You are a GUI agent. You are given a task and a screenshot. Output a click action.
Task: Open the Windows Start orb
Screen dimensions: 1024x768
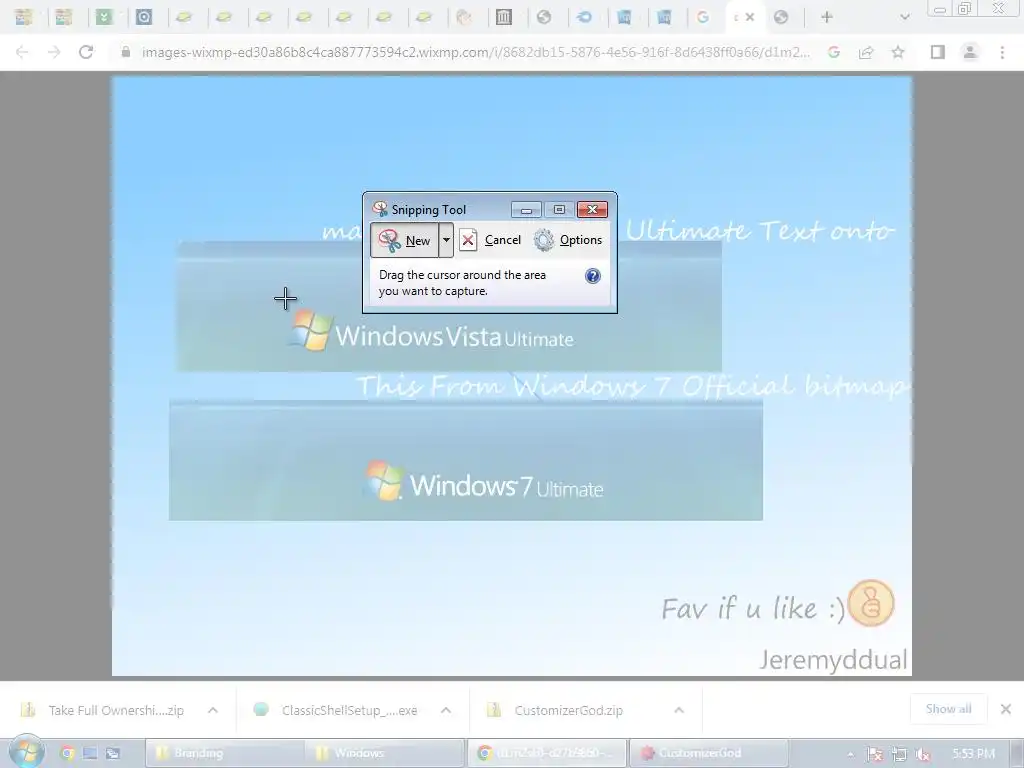(x=26, y=752)
